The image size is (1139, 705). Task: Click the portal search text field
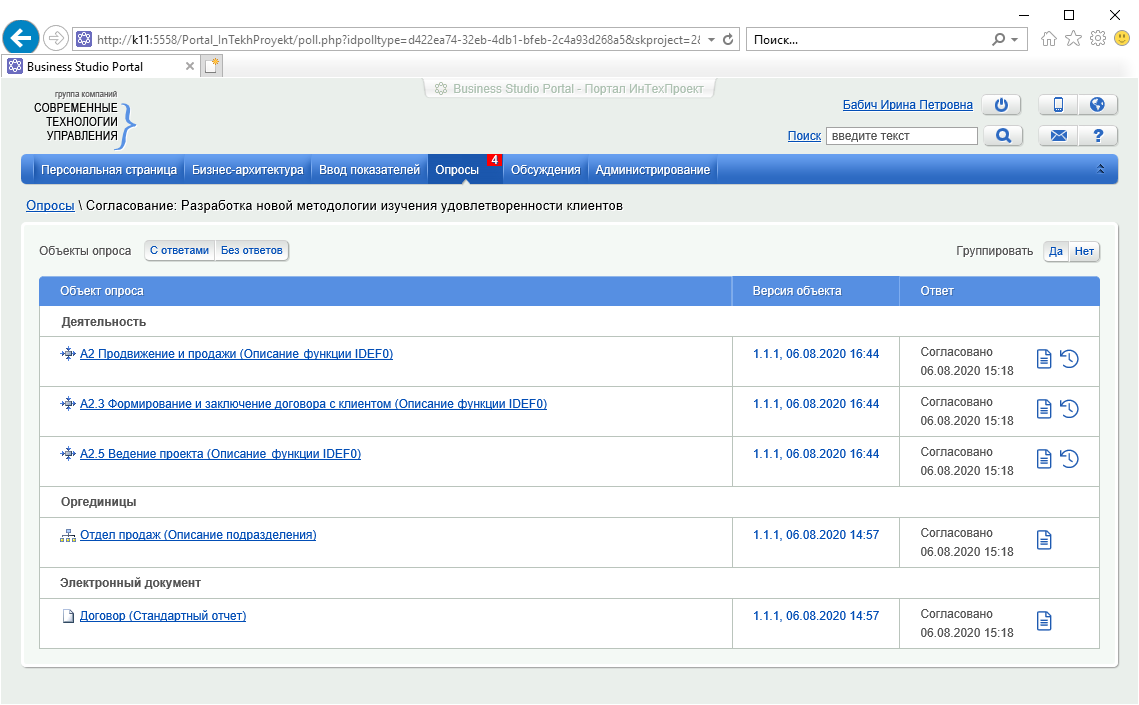tap(901, 136)
